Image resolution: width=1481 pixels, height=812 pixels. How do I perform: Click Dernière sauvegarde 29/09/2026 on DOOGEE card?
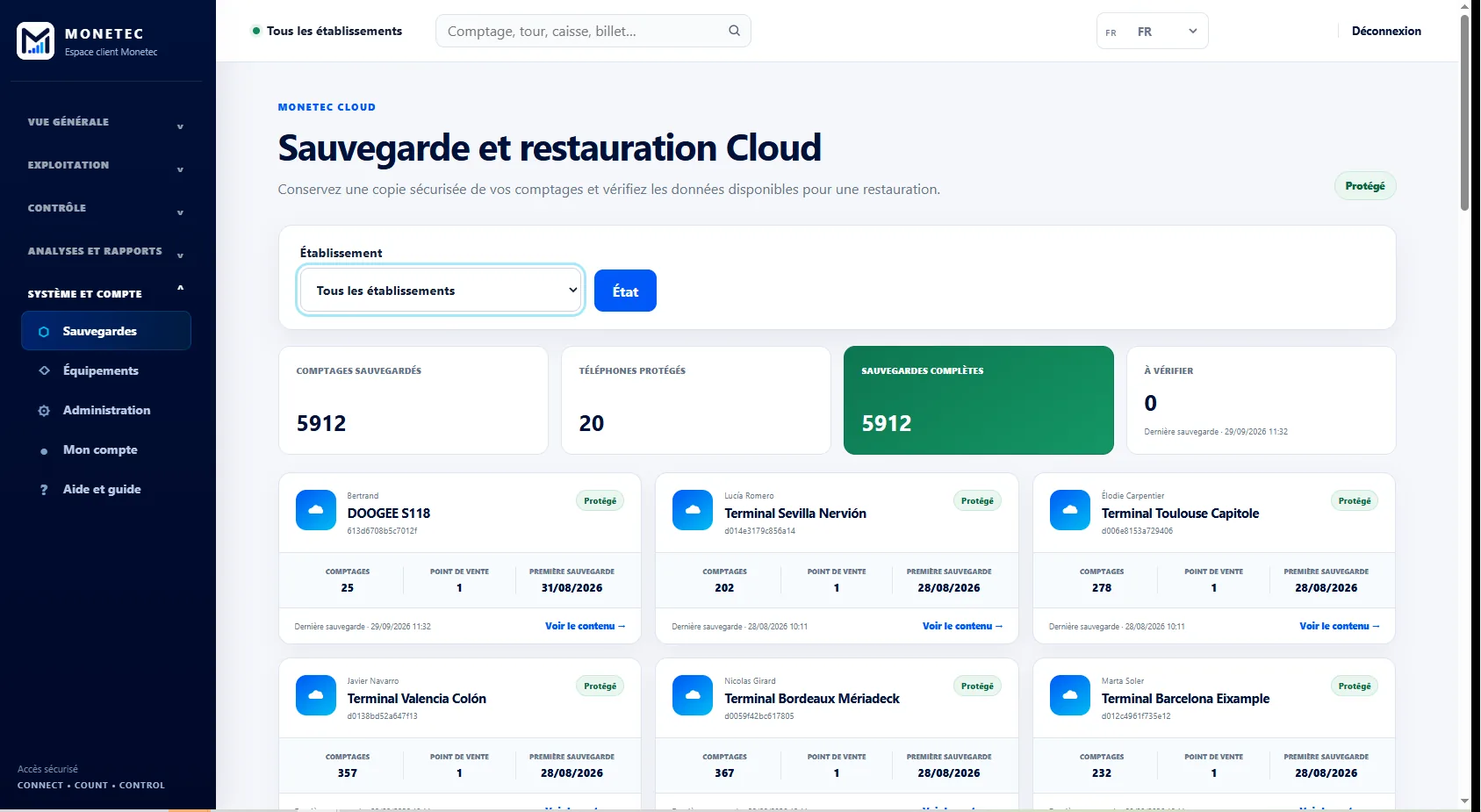pyautogui.click(x=363, y=627)
